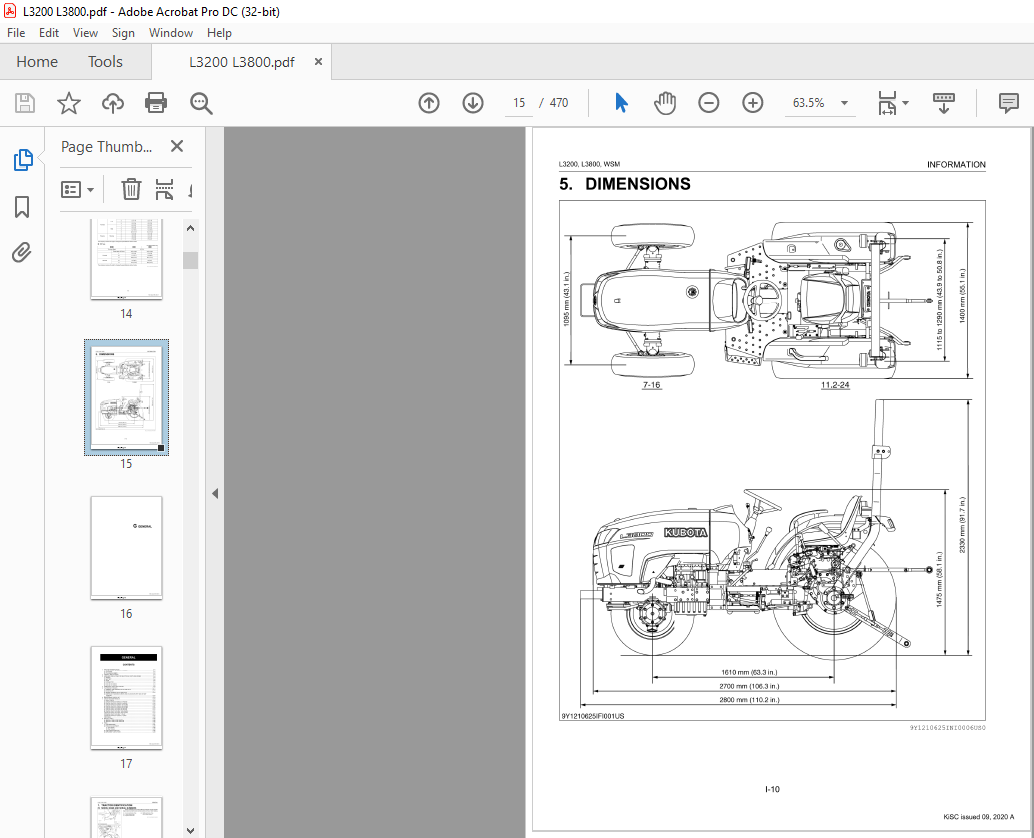Viewport: 1034px width, 838px height.
Task: Click the '11.2-24' rear tire label
Action: (x=835, y=385)
